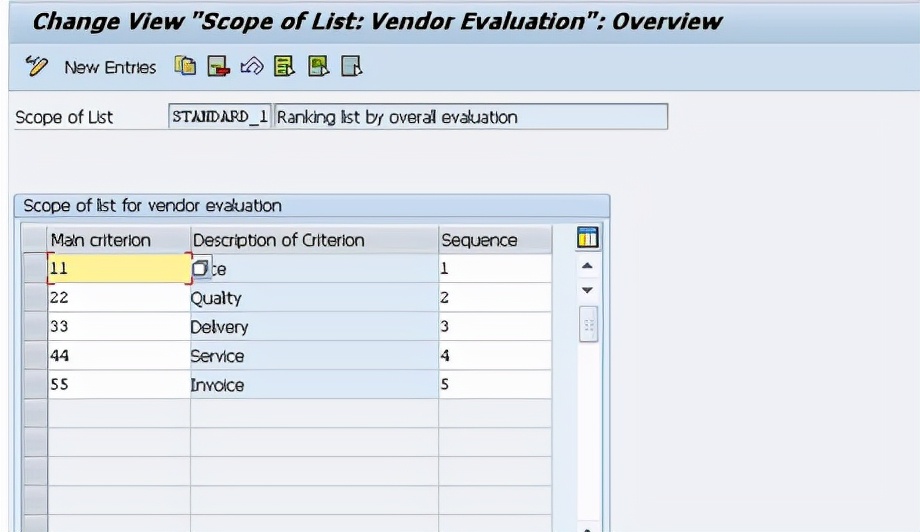Viewport: 920px width, 532px height.
Task: Click the table scroll up arrow
Action: point(587,266)
